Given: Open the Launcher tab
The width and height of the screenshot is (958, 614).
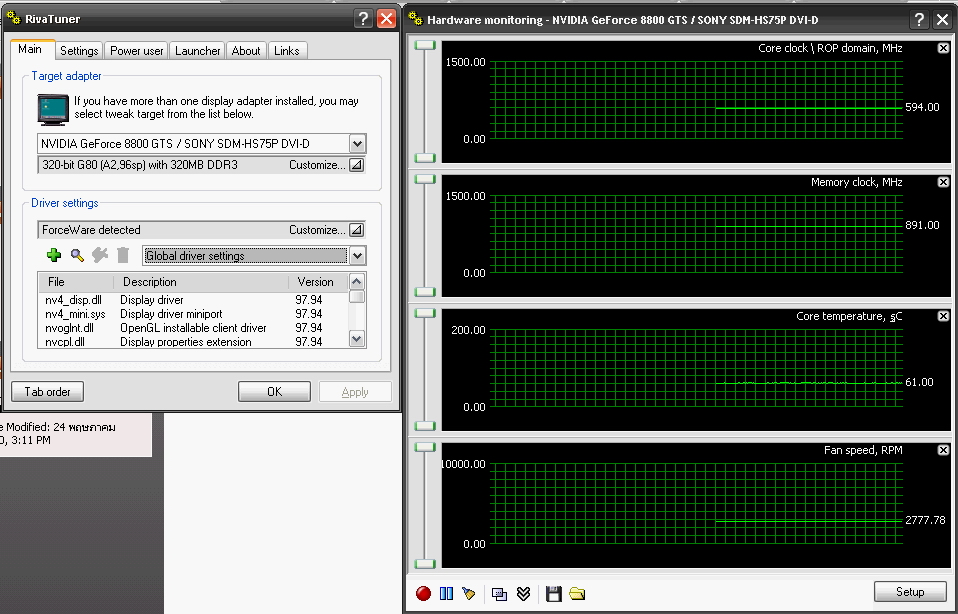Looking at the screenshot, I should click(197, 51).
